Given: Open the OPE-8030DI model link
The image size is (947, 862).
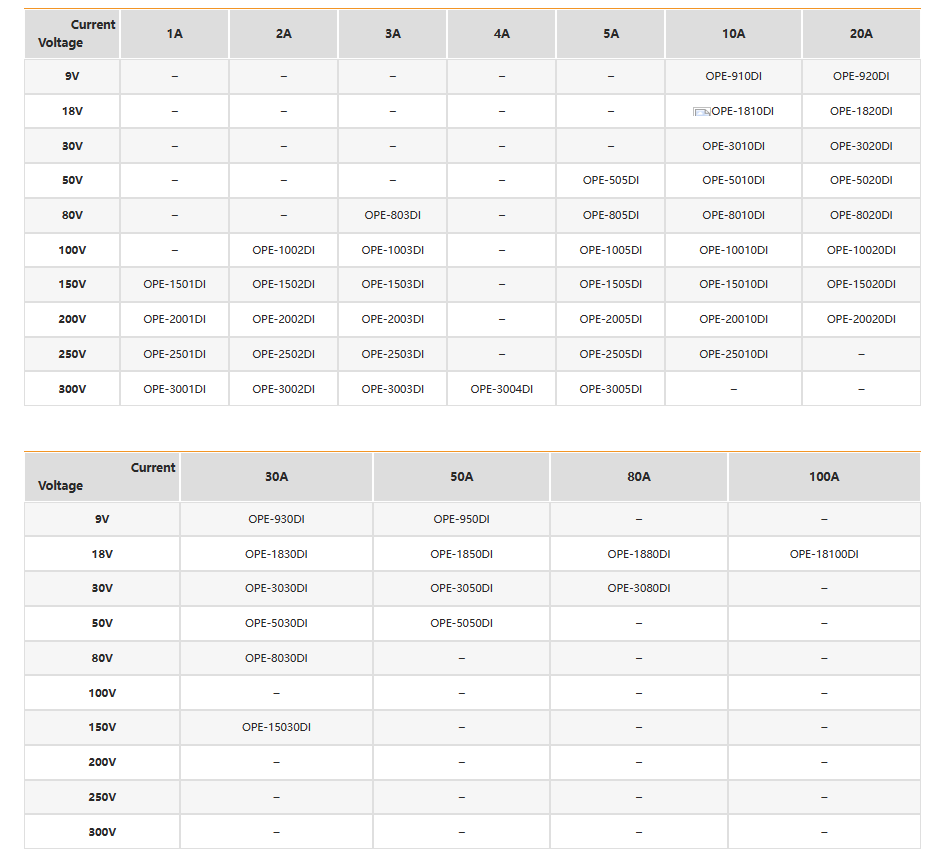Looking at the screenshot, I should click(x=276, y=658).
